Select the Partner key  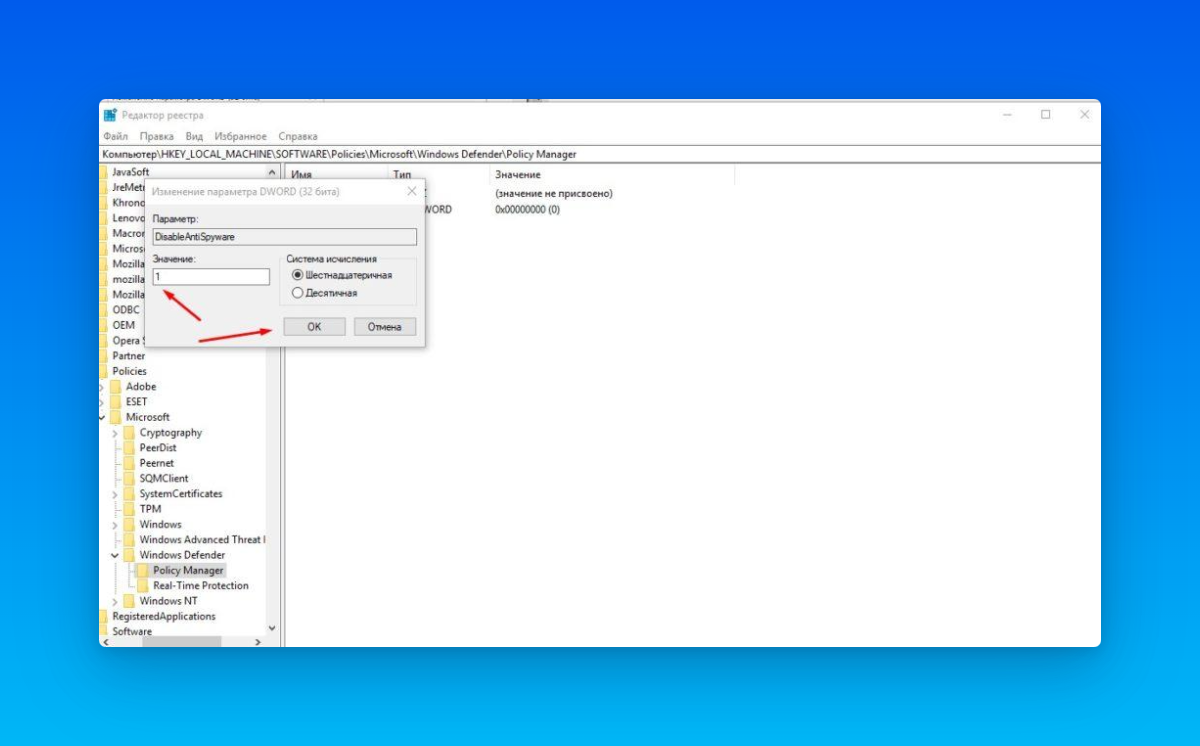click(129, 356)
